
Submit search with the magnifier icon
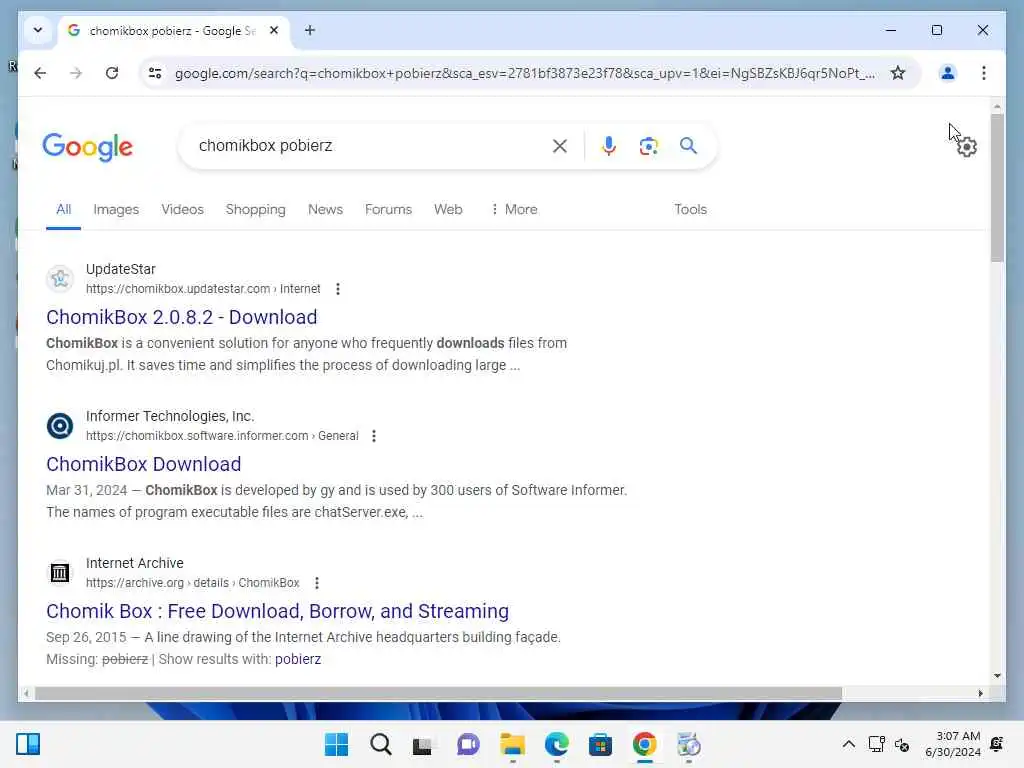click(x=688, y=146)
